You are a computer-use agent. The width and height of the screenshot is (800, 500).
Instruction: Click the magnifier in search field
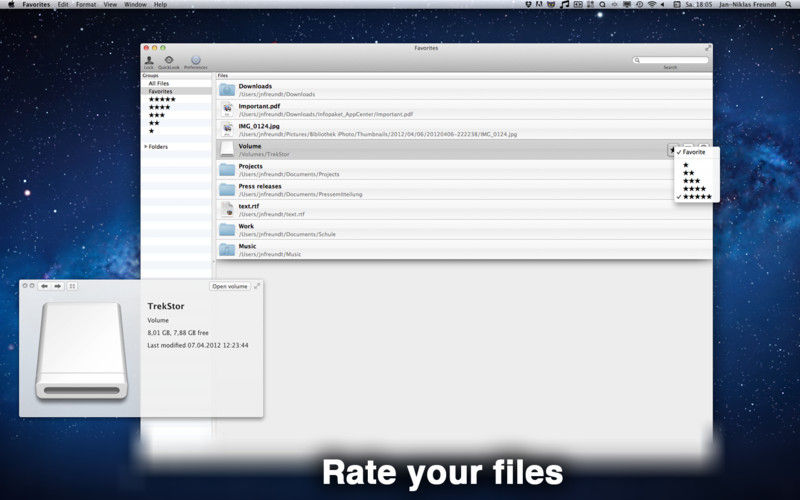[x=637, y=60]
